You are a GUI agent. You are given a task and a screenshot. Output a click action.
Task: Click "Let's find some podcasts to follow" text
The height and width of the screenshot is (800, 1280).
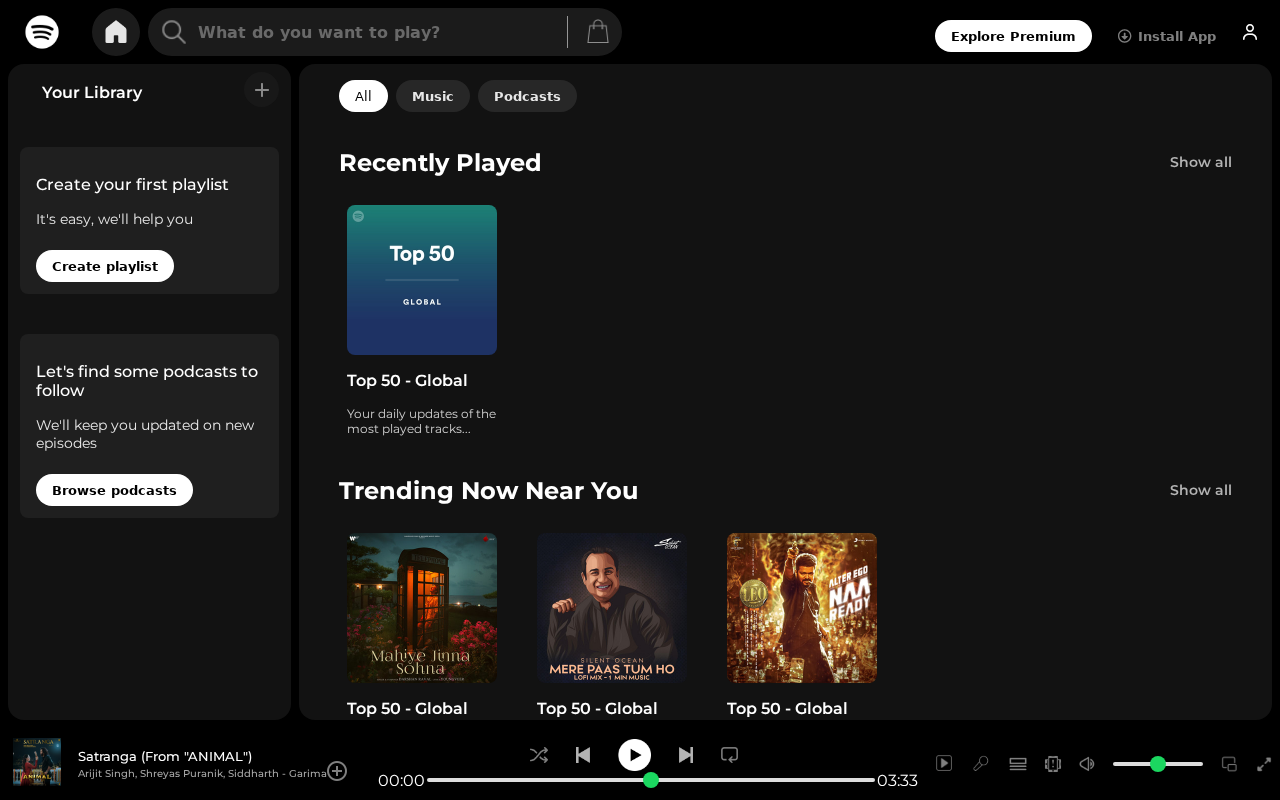tap(147, 380)
